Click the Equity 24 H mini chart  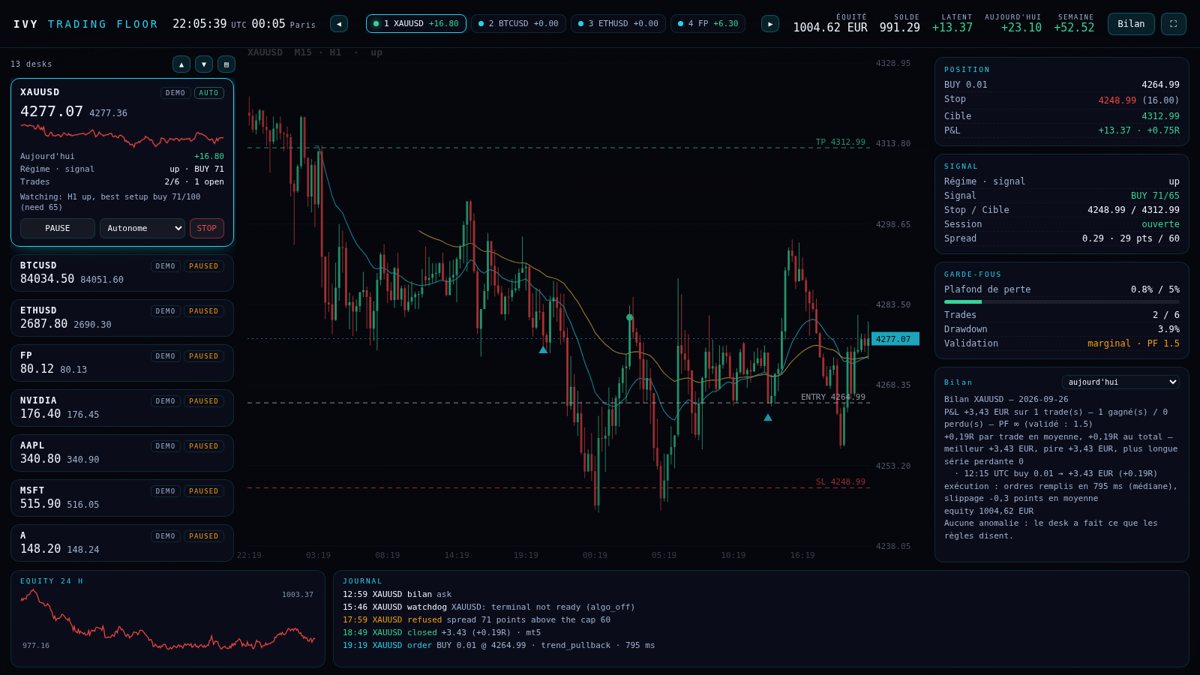[x=168, y=620]
